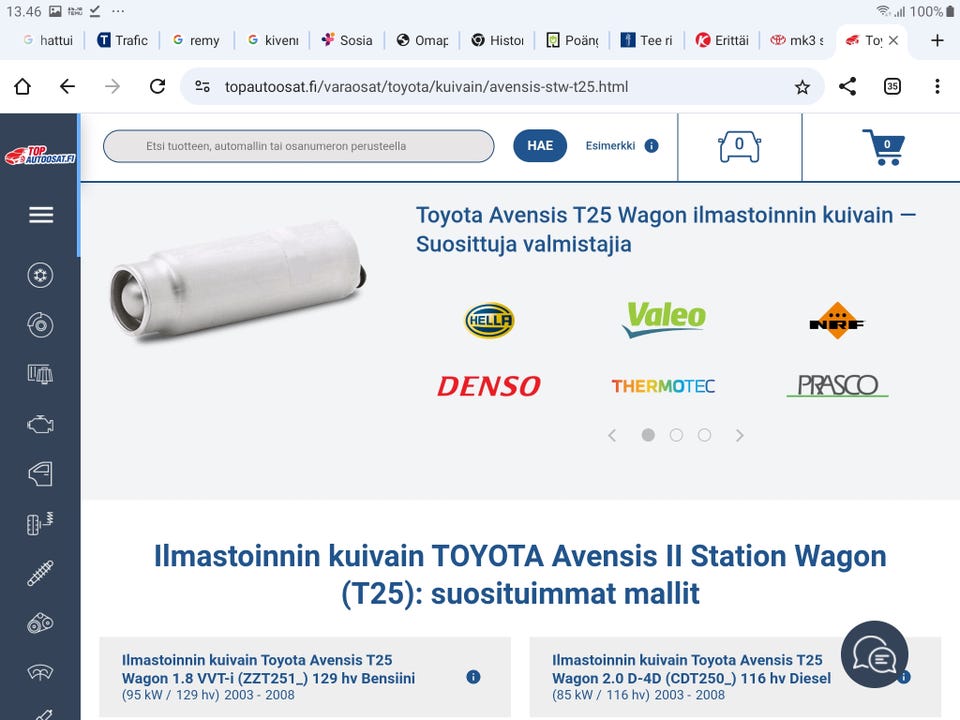The width and height of the screenshot is (960, 720).
Task: Switch to the remy tab
Action: (x=197, y=40)
